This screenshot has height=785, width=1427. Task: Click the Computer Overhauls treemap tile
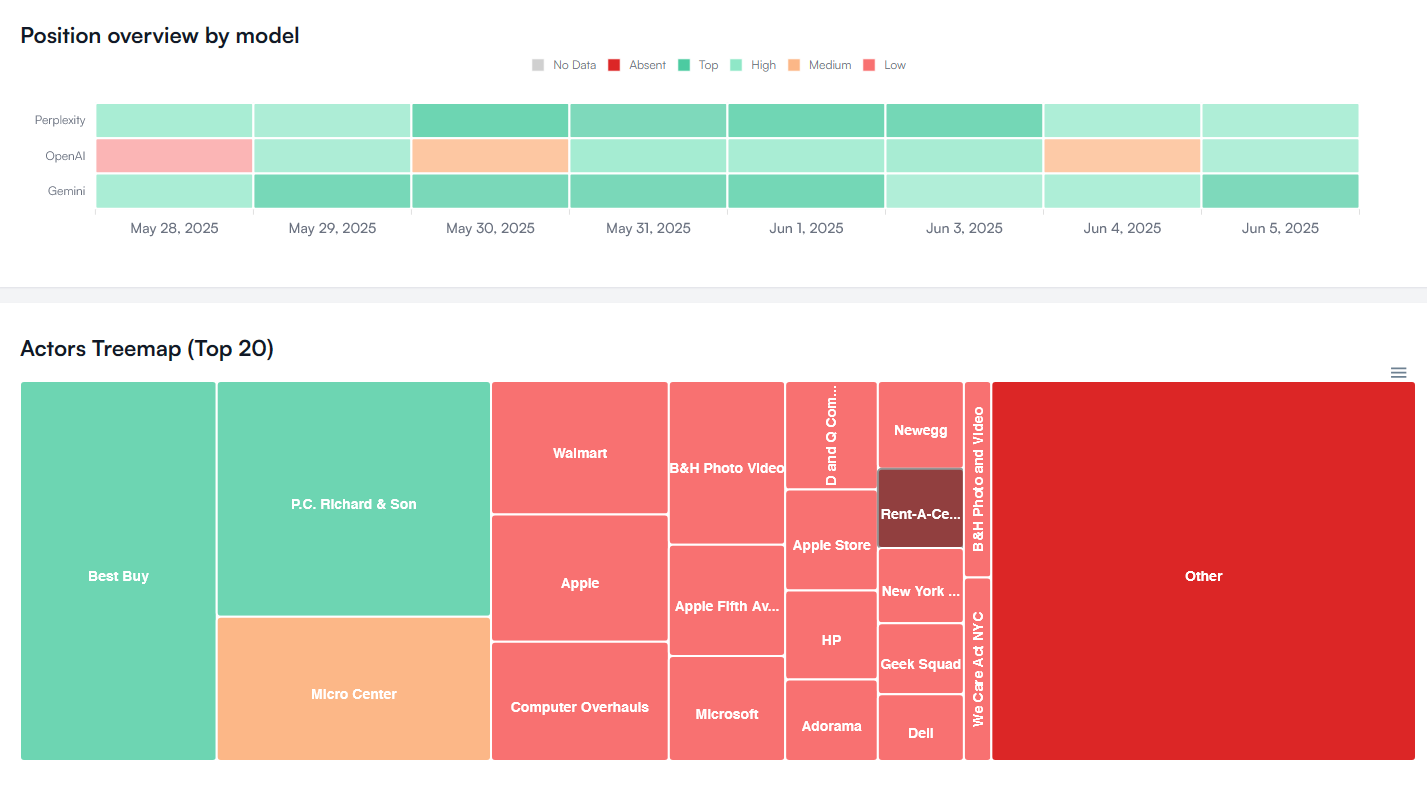click(x=580, y=701)
